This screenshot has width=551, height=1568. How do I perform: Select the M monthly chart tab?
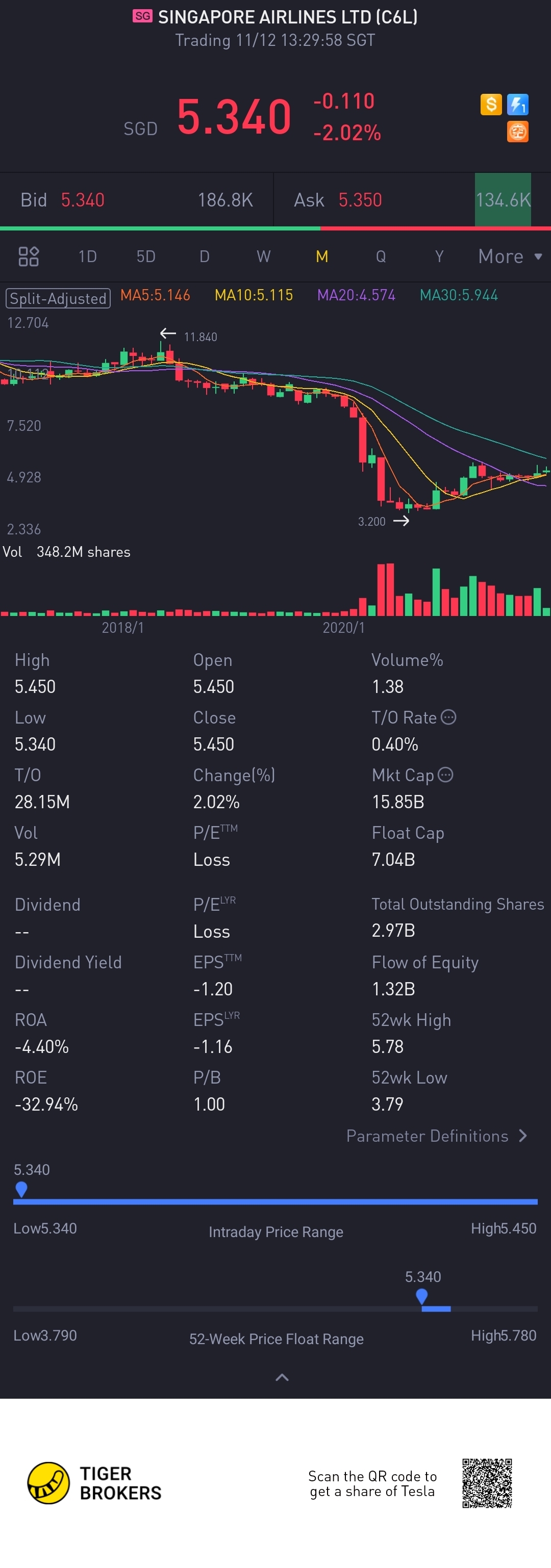click(322, 256)
